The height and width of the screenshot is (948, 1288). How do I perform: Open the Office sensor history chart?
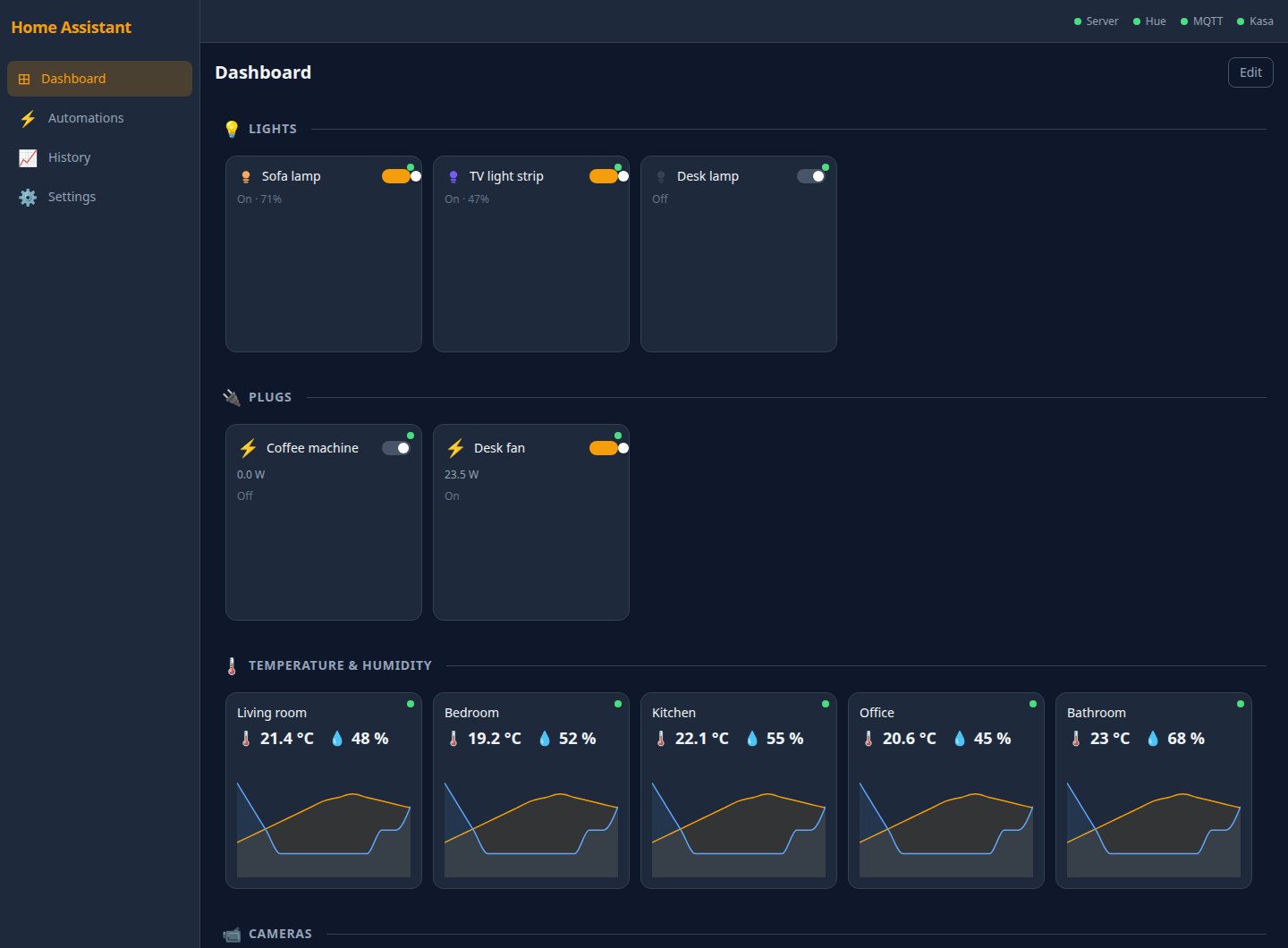point(946,830)
